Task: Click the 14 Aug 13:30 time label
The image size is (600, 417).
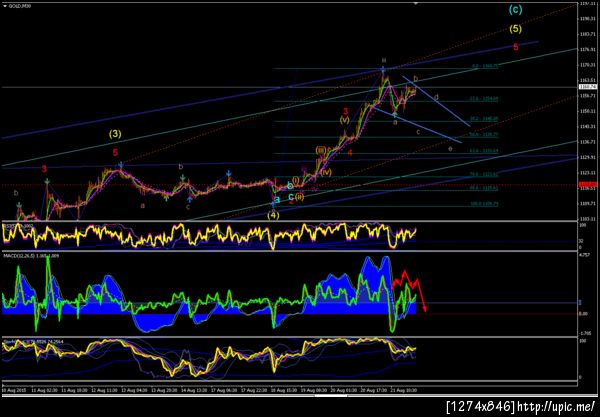Action: point(194,391)
